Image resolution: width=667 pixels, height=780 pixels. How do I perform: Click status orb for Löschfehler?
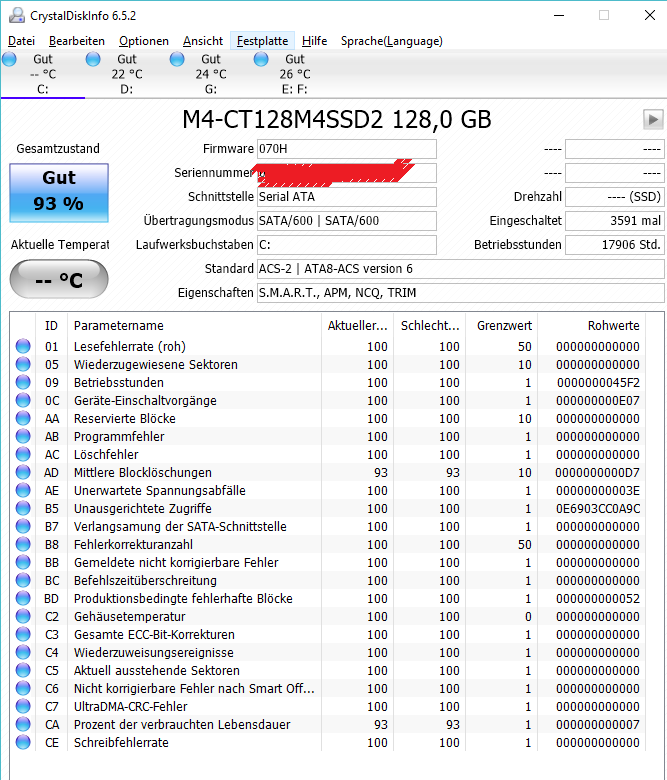(23, 454)
